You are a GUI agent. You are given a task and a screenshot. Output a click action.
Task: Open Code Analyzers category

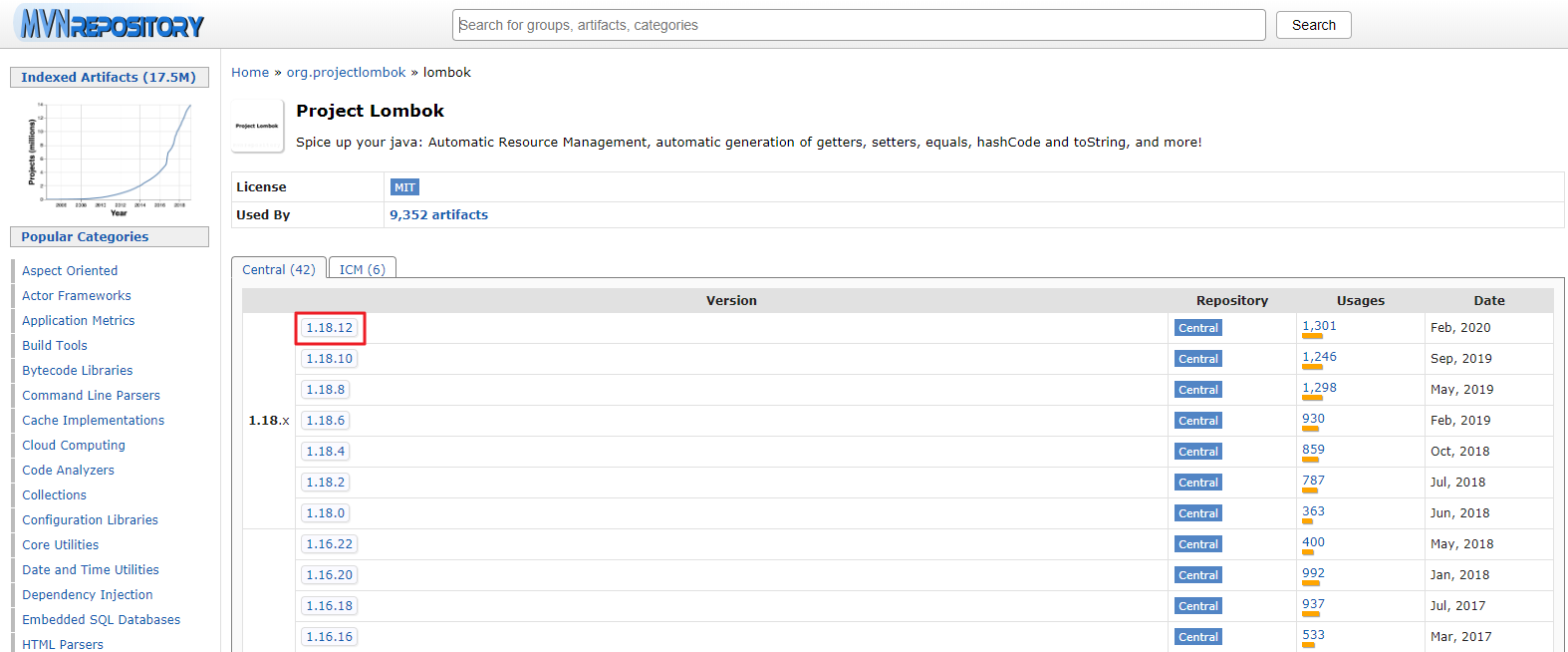tap(68, 471)
